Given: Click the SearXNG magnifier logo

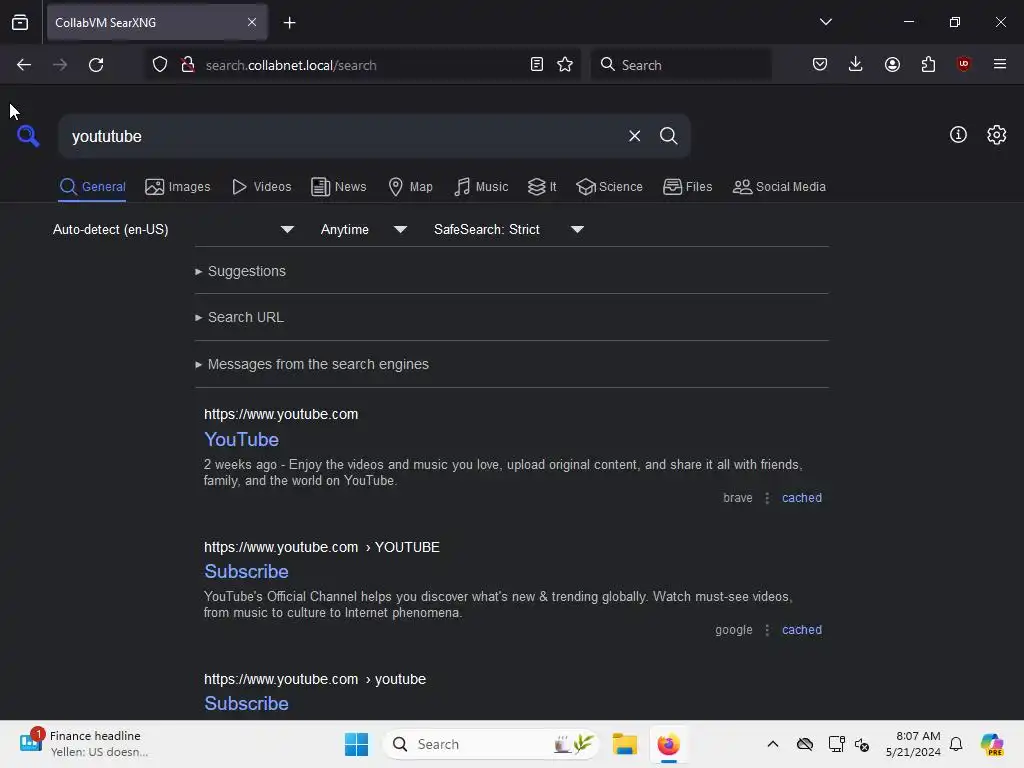Looking at the screenshot, I should 28,136.
